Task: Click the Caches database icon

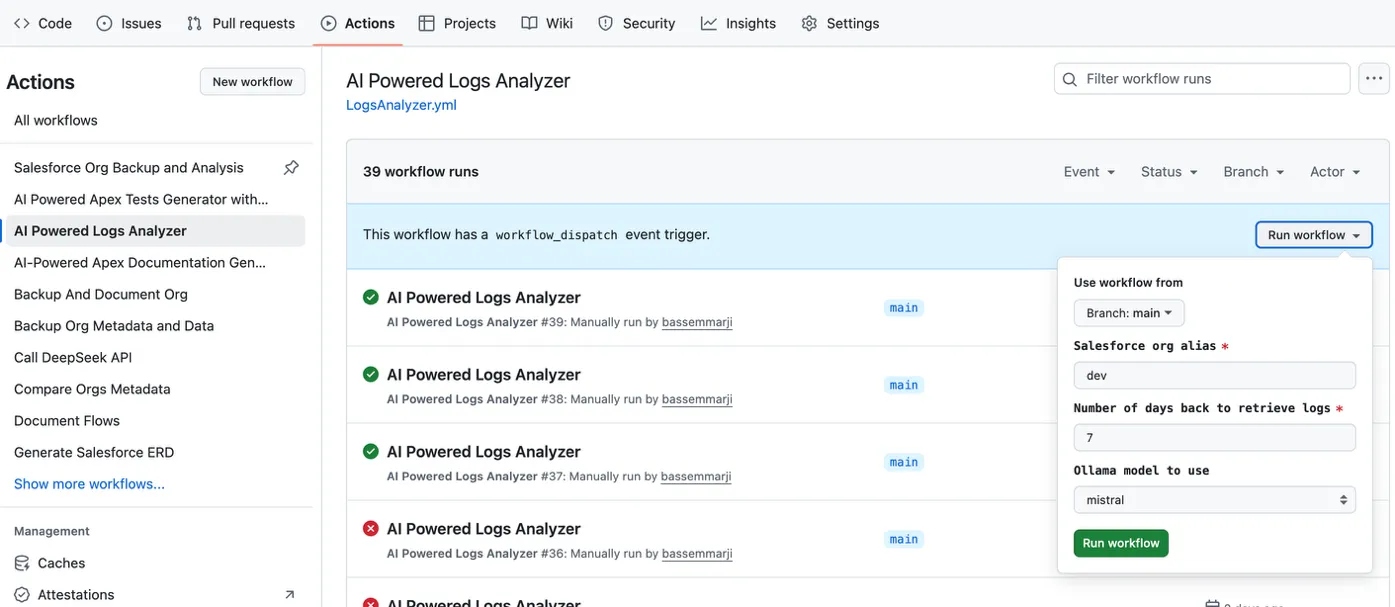Action: [x=22, y=563]
